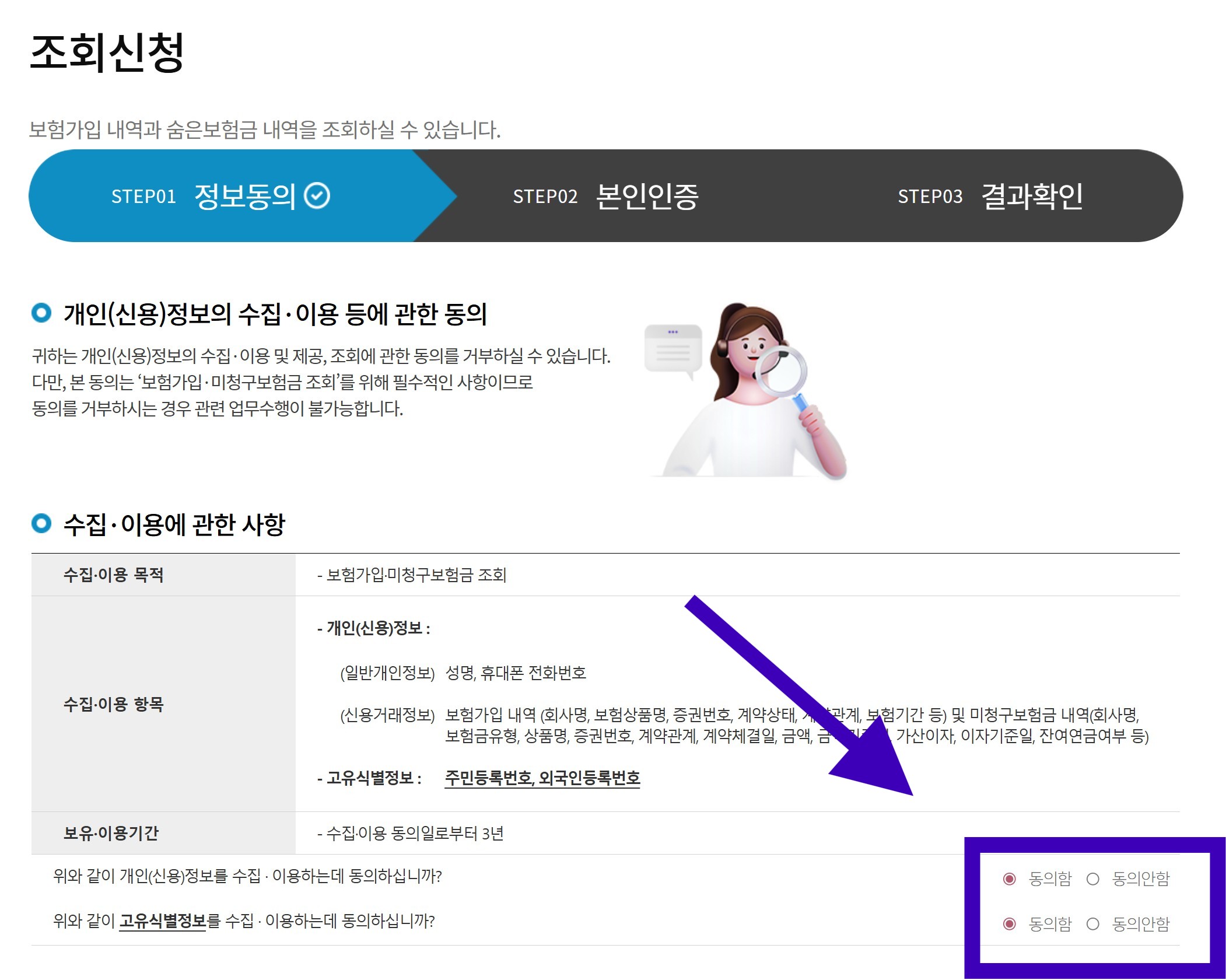Click the 수집·이용 항목 row header

(114, 704)
